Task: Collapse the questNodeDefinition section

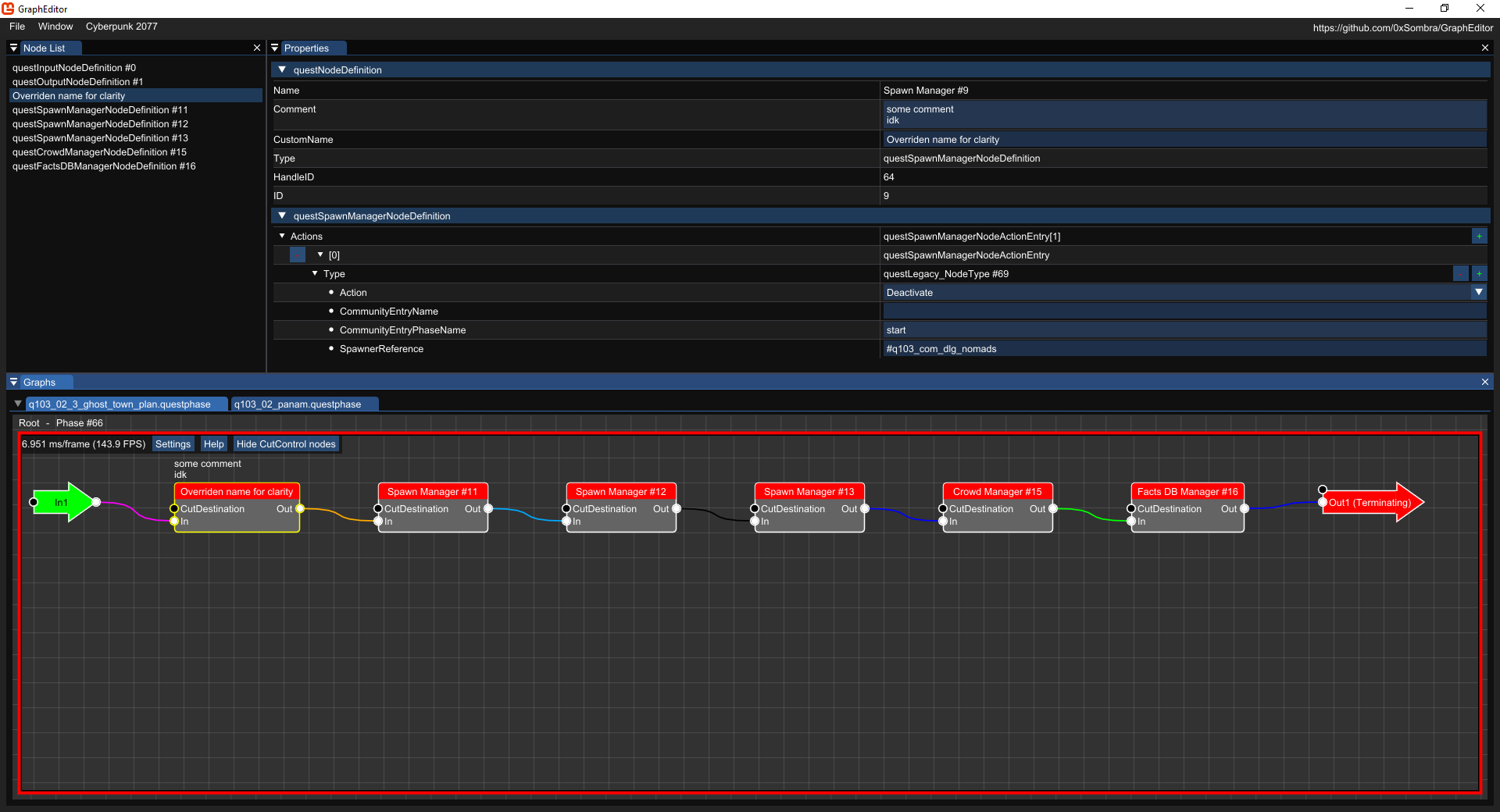Action: point(282,69)
